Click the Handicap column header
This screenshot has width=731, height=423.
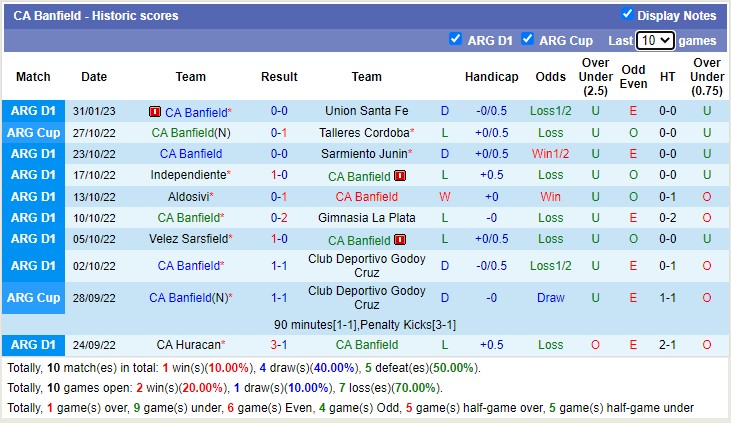(492, 76)
